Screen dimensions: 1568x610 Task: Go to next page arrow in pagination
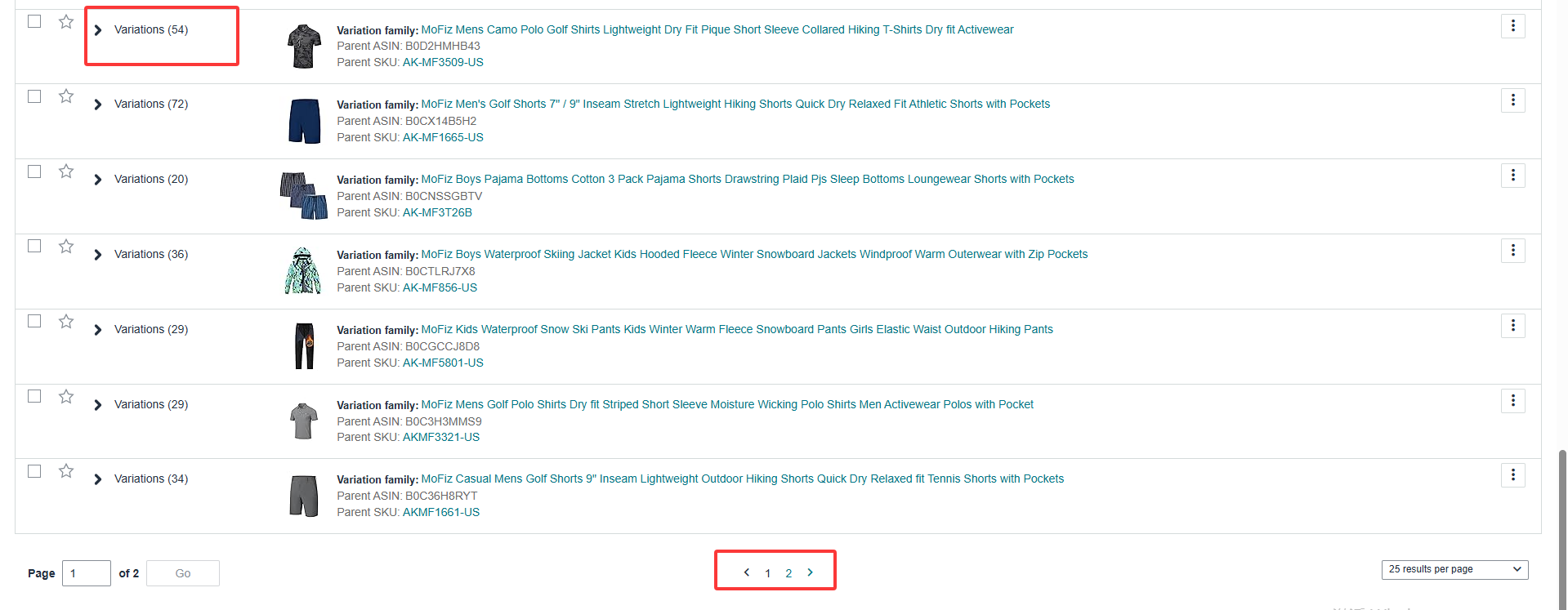(810, 572)
